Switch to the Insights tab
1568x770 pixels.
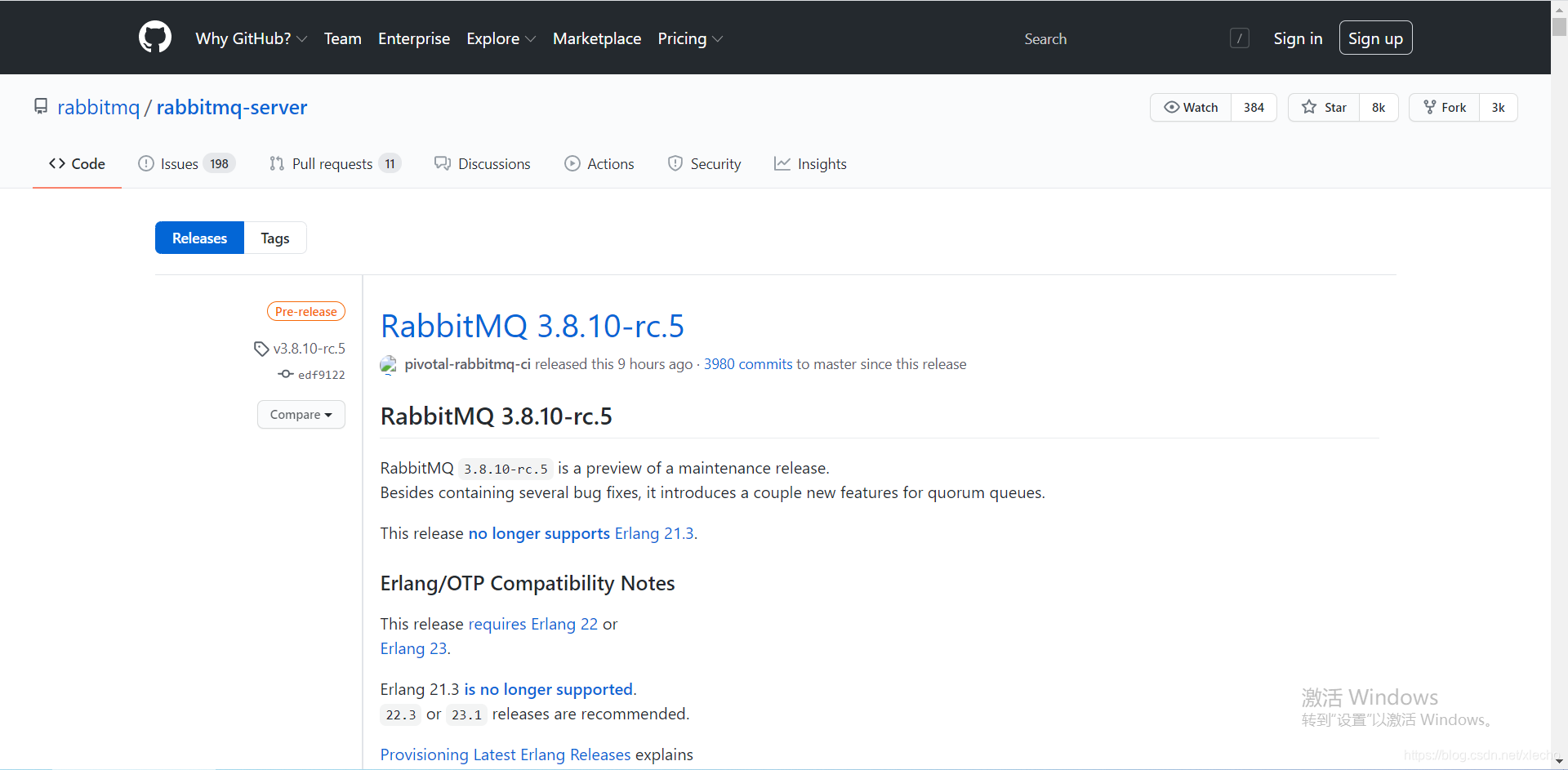(x=810, y=164)
